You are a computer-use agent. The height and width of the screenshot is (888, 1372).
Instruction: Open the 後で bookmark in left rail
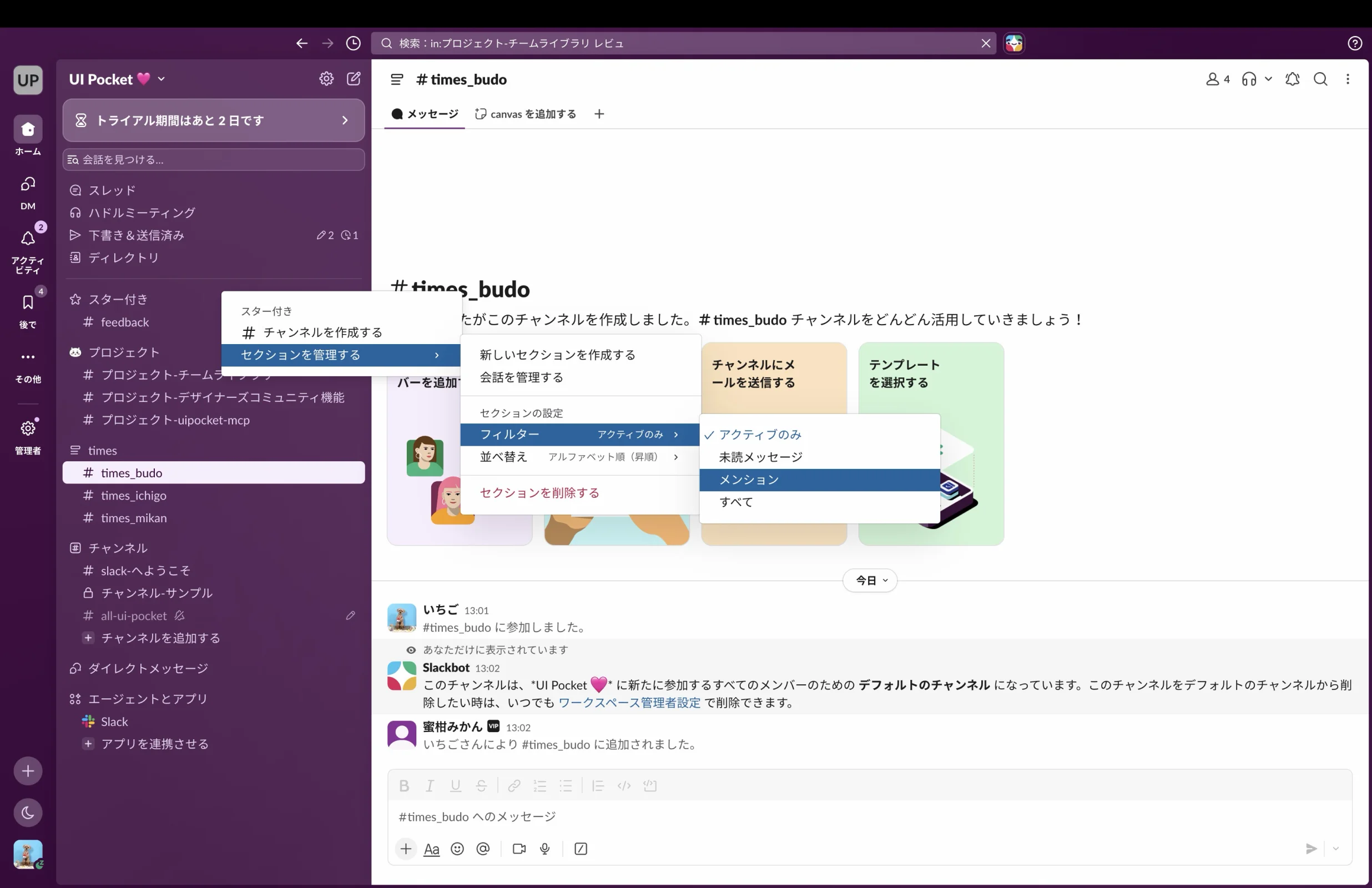coord(28,310)
